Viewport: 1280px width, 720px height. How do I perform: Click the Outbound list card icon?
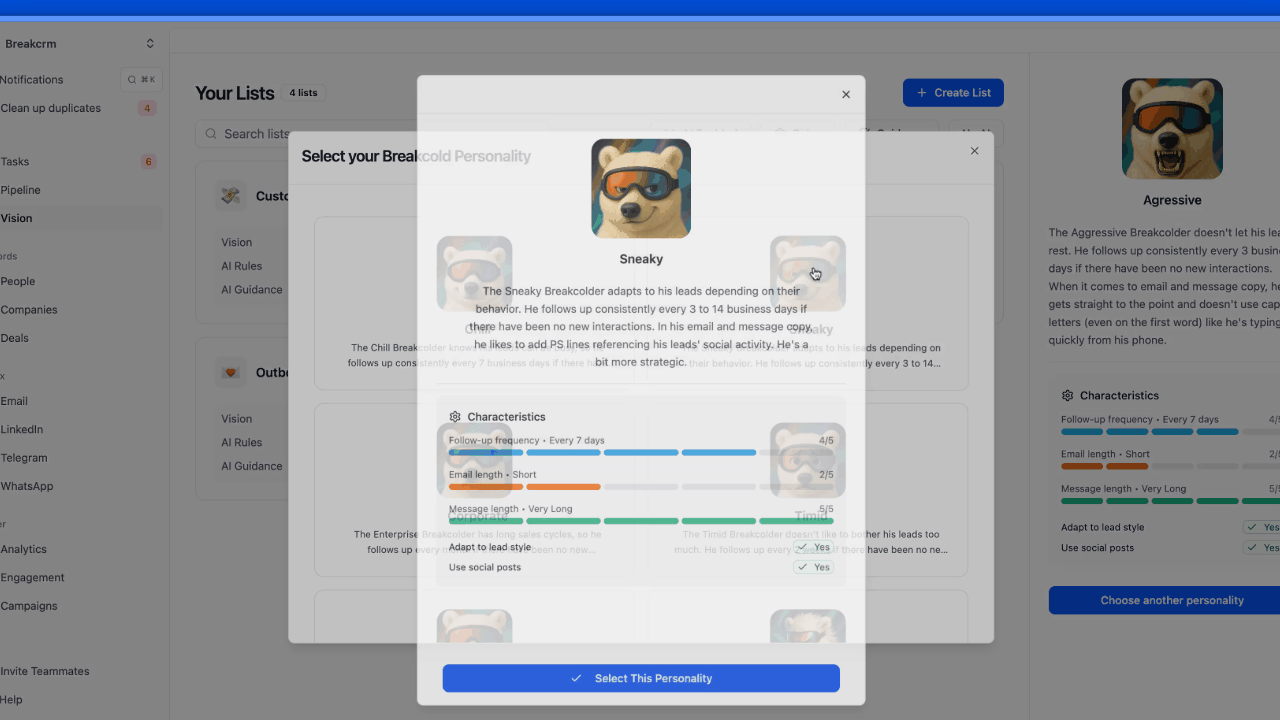(231, 373)
